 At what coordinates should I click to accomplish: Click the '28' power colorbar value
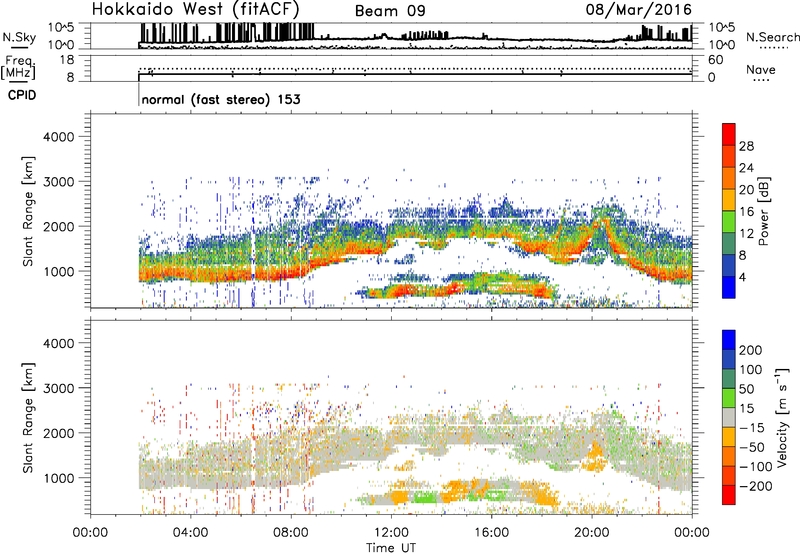pyautogui.click(x=746, y=146)
